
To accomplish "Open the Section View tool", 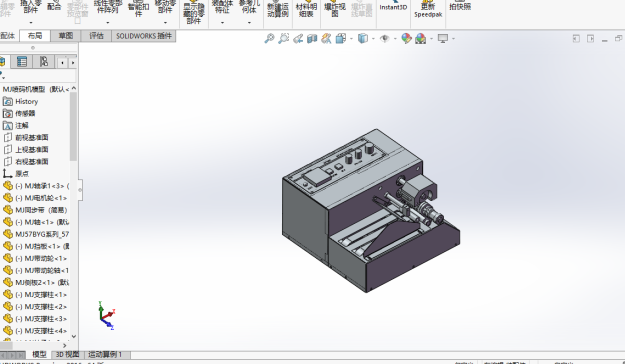I will [312, 39].
